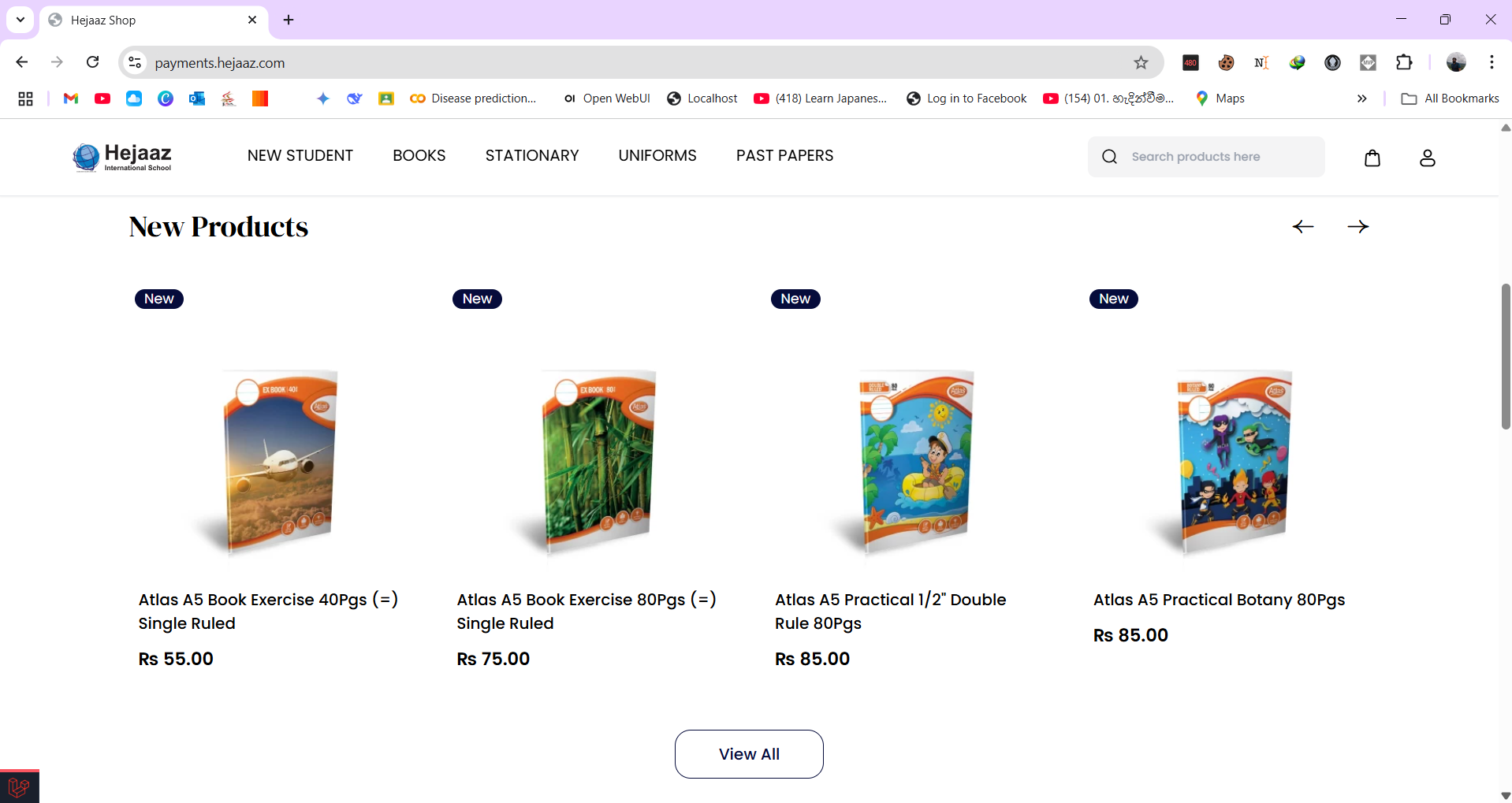Open Atlas A5 Practical Botany 80Pgs product
The height and width of the screenshot is (803, 1512).
point(1219,600)
